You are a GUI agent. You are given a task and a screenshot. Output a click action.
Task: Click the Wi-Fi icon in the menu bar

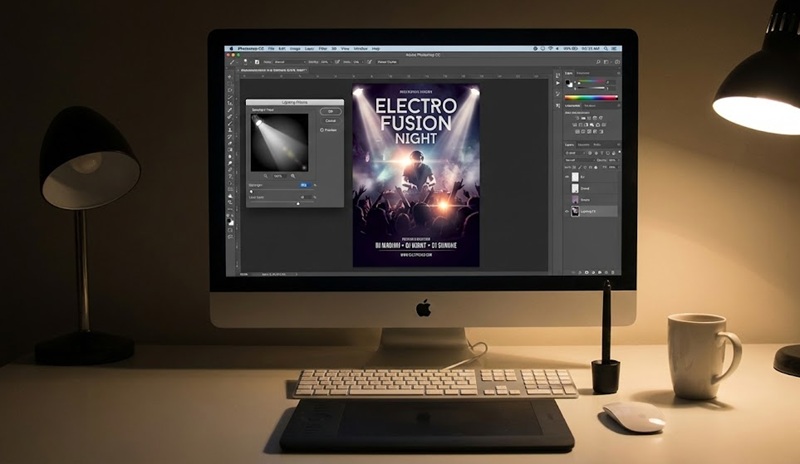coord(550,48)
